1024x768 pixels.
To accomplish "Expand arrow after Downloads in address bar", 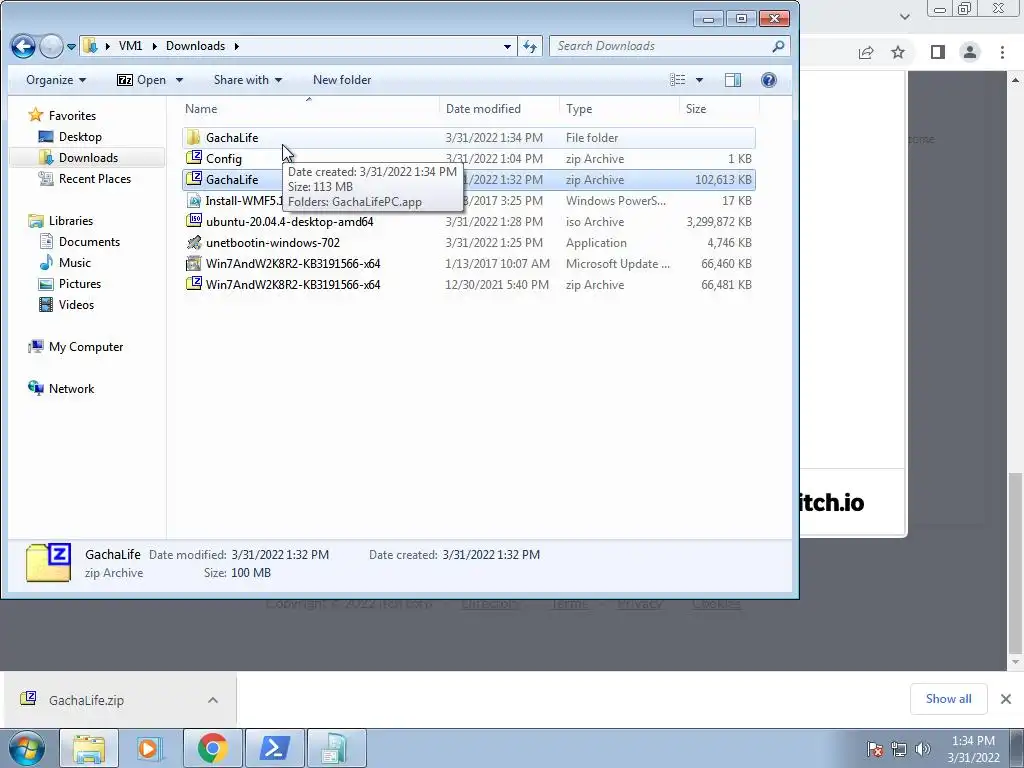I will click(236, 46).
